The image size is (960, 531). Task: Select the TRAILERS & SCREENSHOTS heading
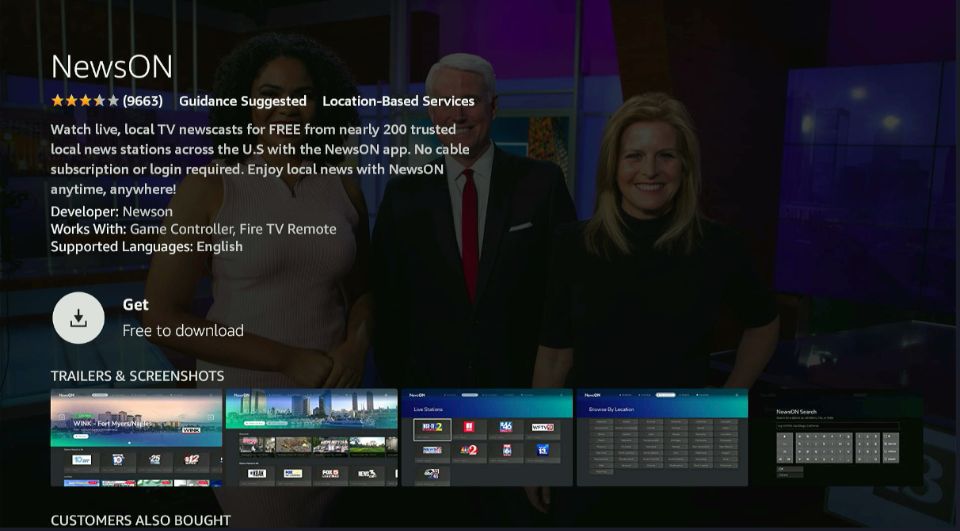[138, 376]
